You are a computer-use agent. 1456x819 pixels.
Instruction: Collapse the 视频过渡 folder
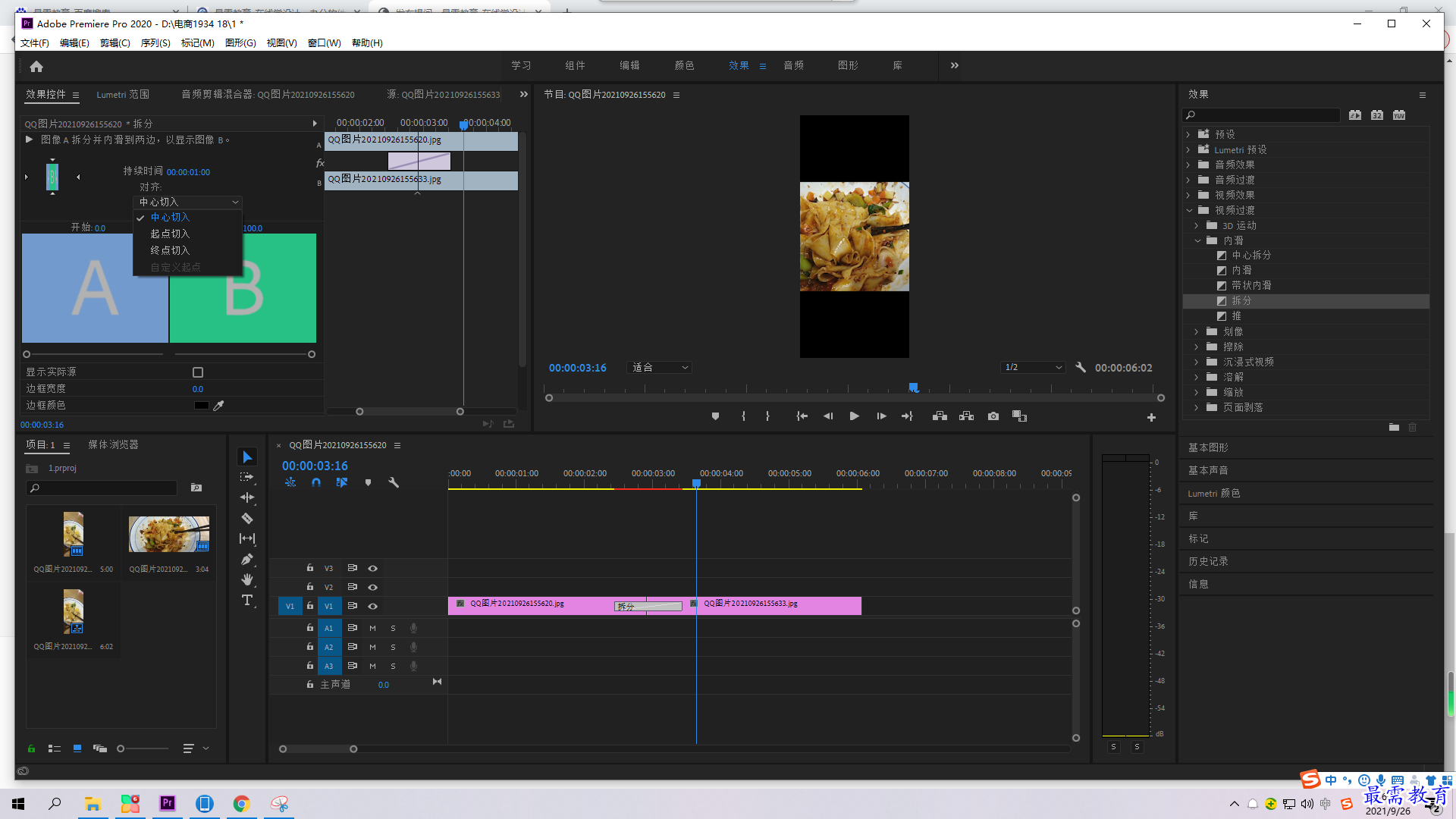point(1188,210)
